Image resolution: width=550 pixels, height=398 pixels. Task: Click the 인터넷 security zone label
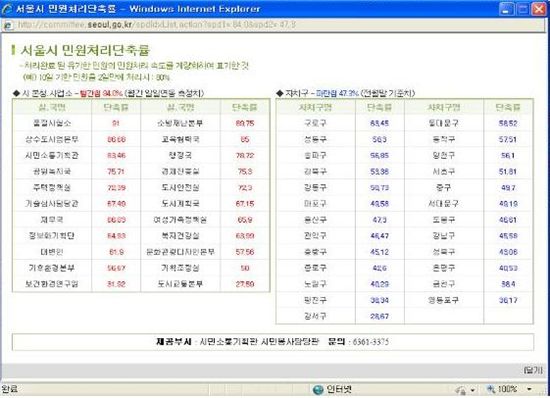click(x=339, y=389)
